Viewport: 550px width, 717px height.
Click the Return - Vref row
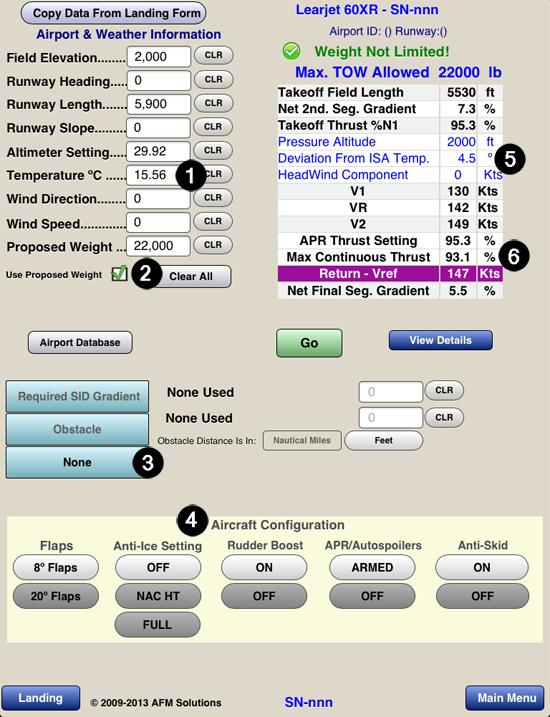pyautogui.click(x=390, y=273)
